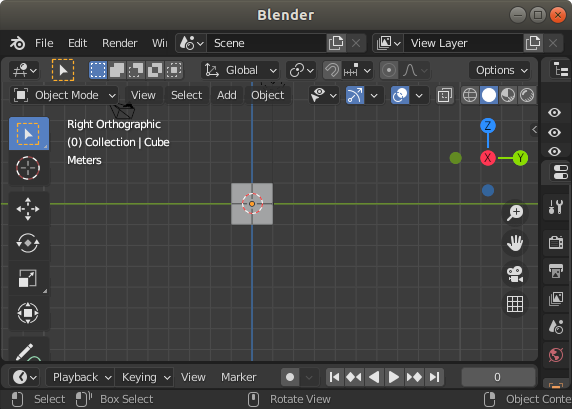This screenshot has width=572, height=409.
Task: Open World properties tab
Action: tap(556, 355)
